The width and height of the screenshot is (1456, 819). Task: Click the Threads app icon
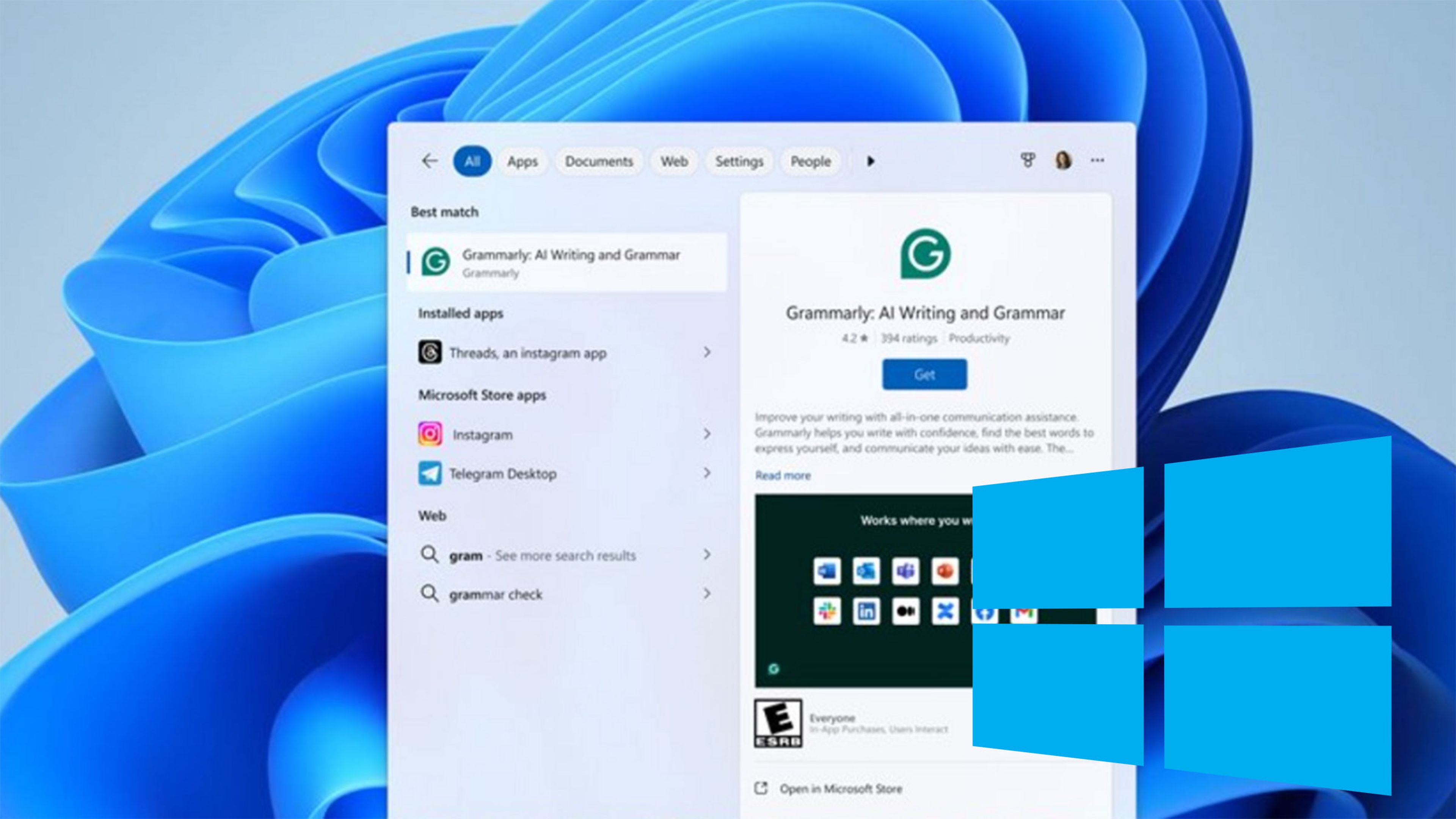point(430,352)
